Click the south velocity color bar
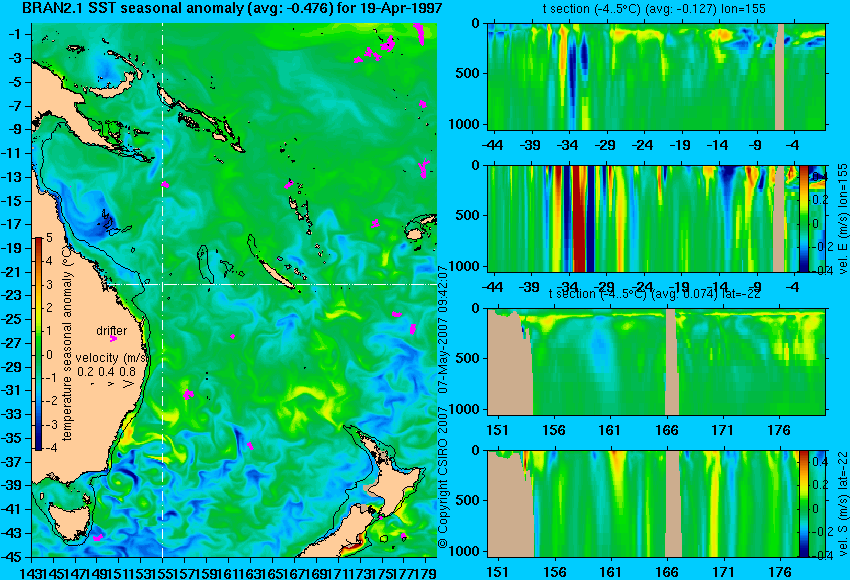The width and height of the screenshot is (850, 580). (803, 503)
